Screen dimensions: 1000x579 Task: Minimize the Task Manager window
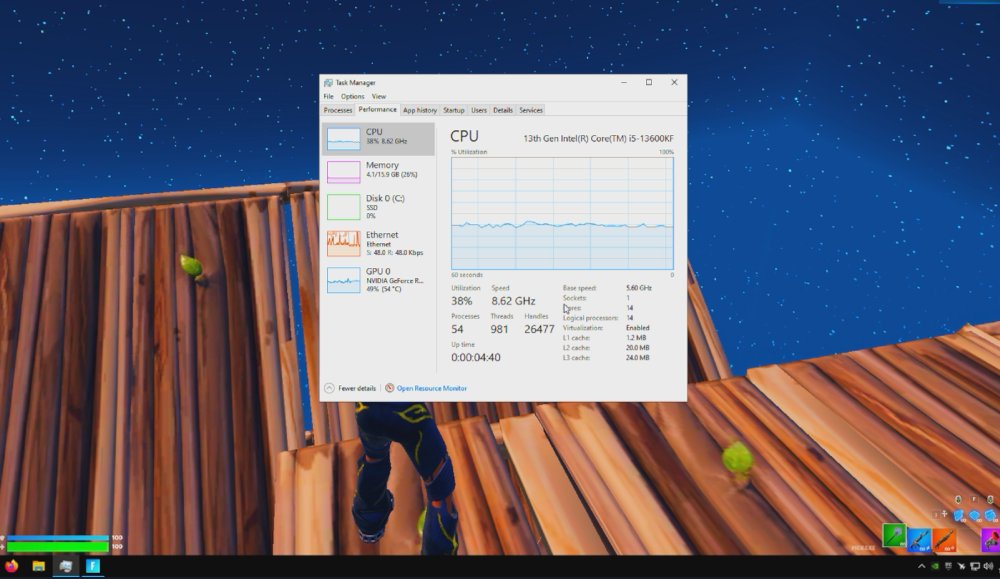tap(624, 82)
